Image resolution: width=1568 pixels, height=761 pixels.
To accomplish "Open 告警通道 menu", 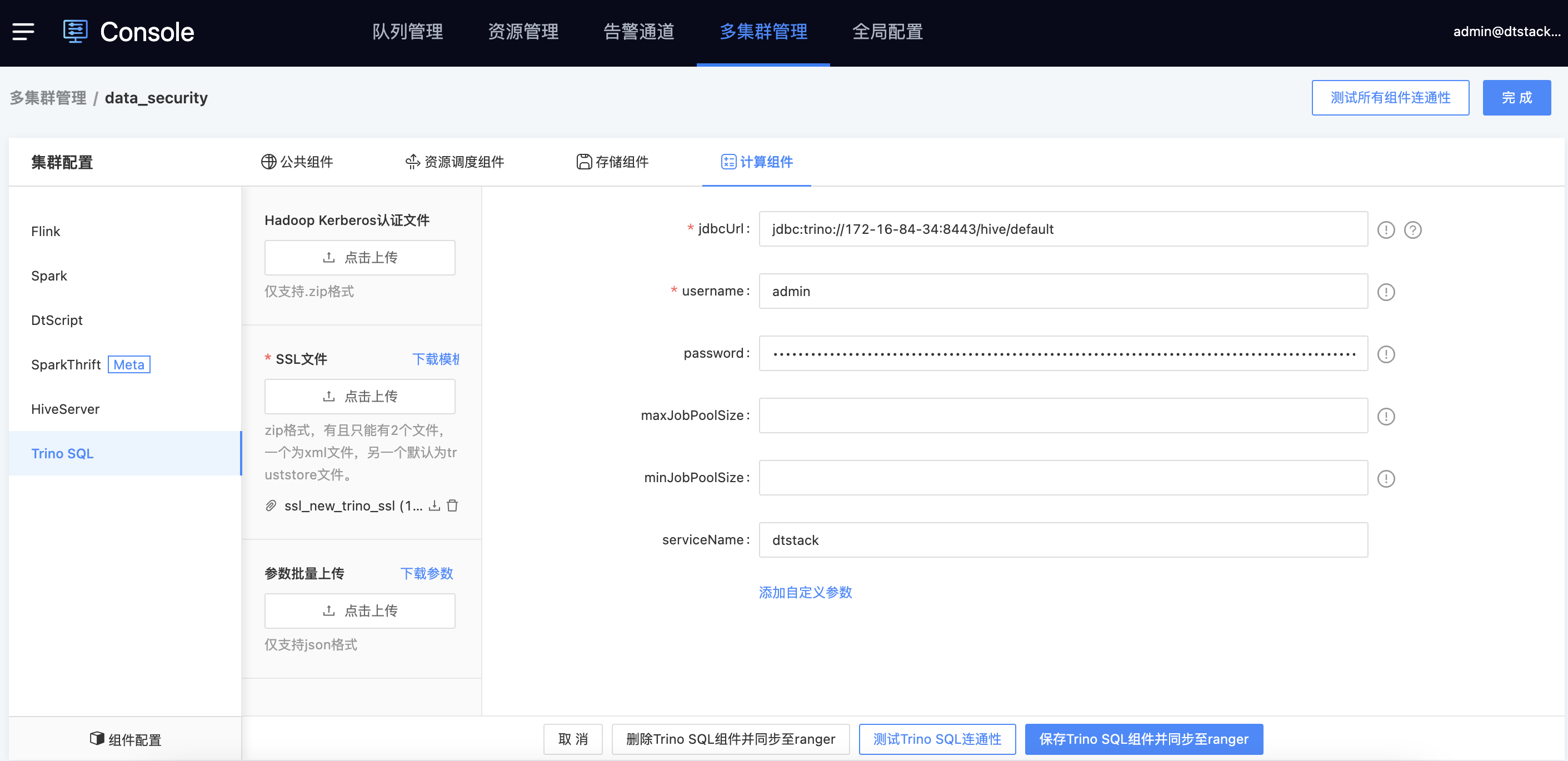I will pyautogui.click(x=638, y=32).
